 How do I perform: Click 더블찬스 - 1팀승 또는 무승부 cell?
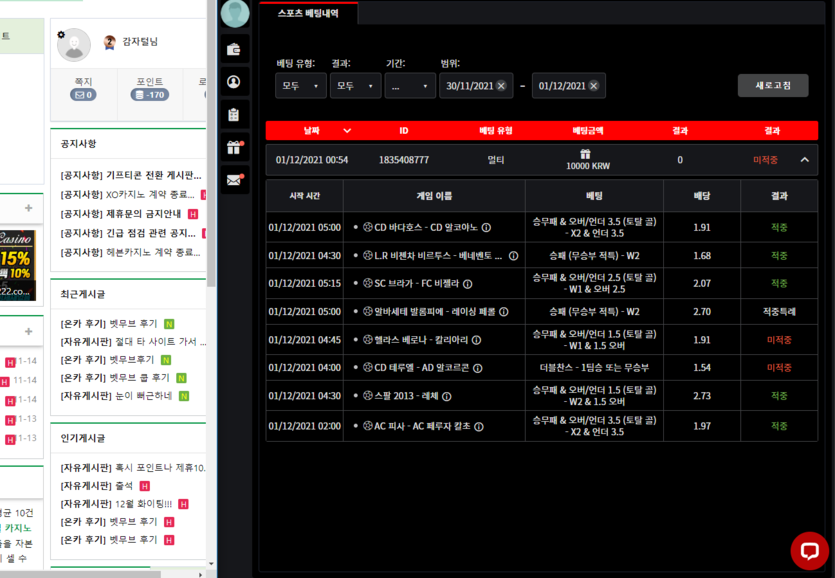[x=594, y=368]
